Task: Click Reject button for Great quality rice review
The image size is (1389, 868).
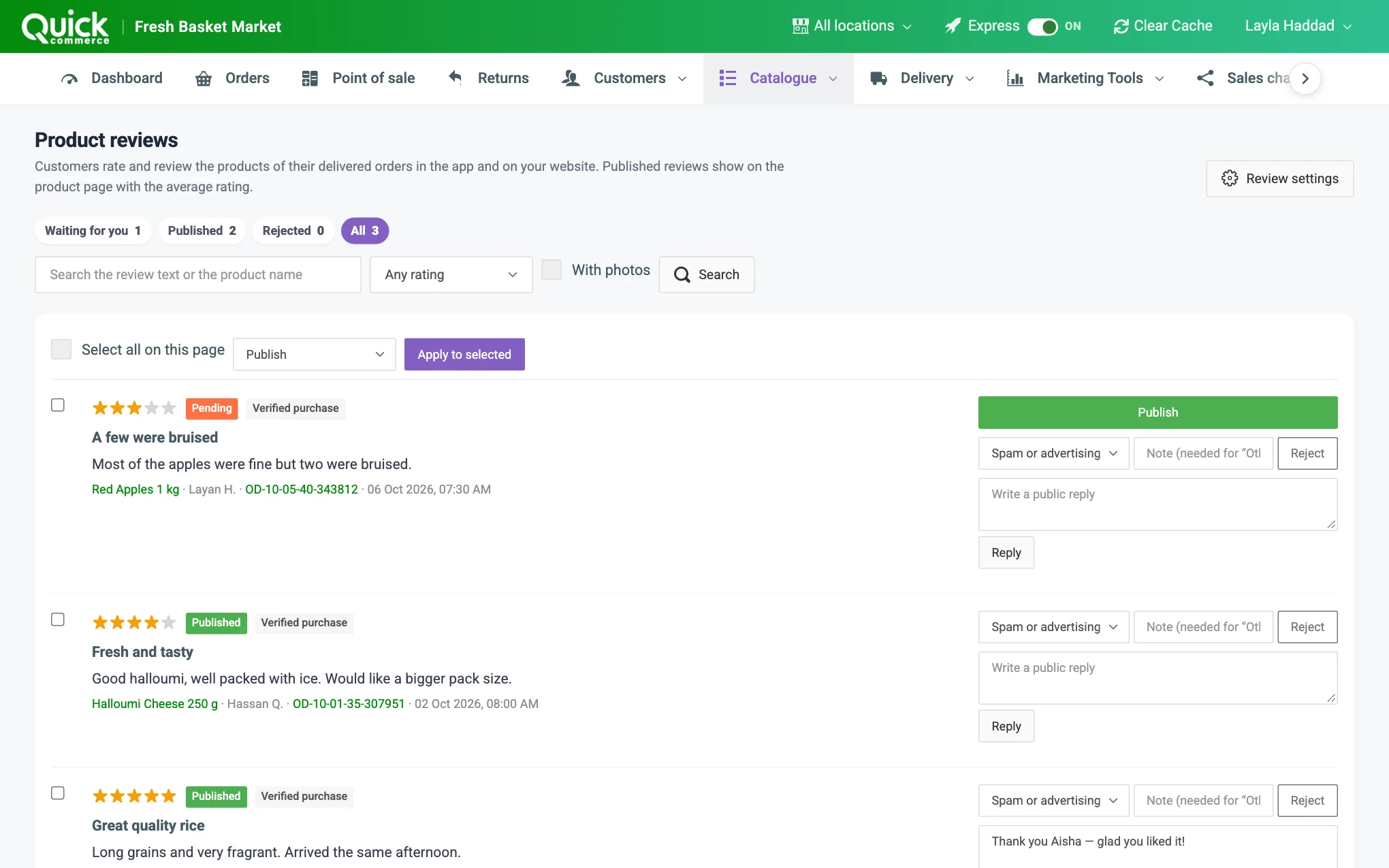Action: point(1307,801)
